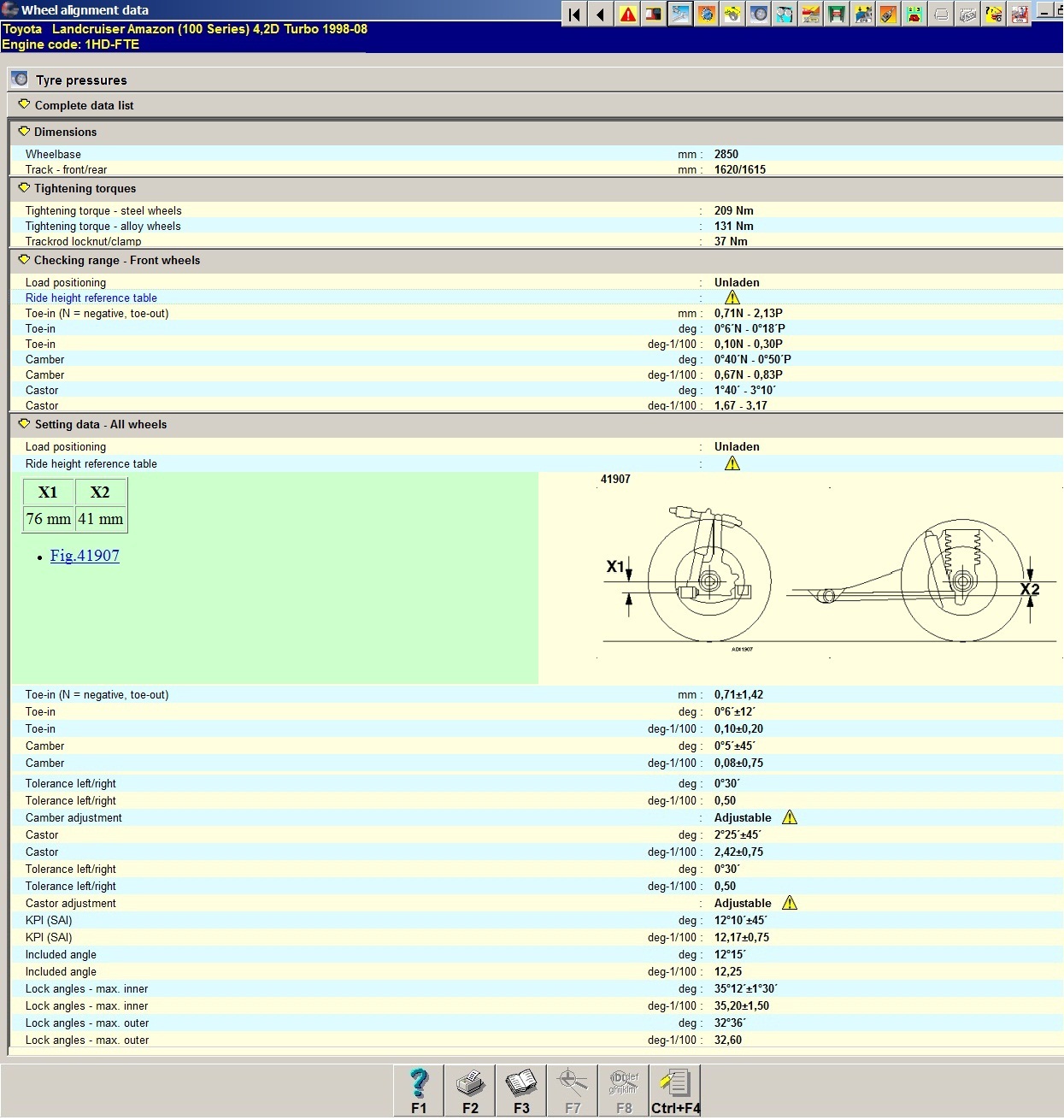Click the F1 help question mark button

coord(419,1090)
